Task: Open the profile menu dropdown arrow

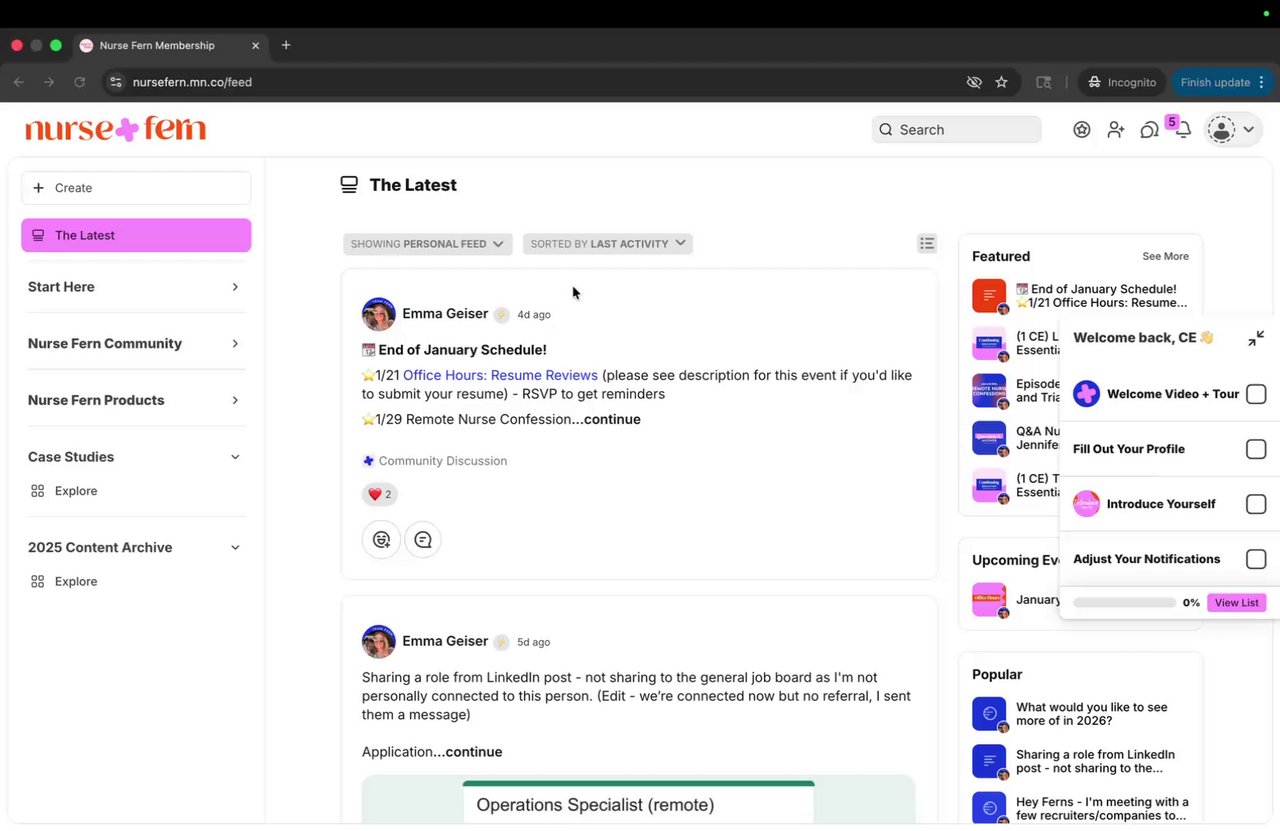Action: 1249,130
